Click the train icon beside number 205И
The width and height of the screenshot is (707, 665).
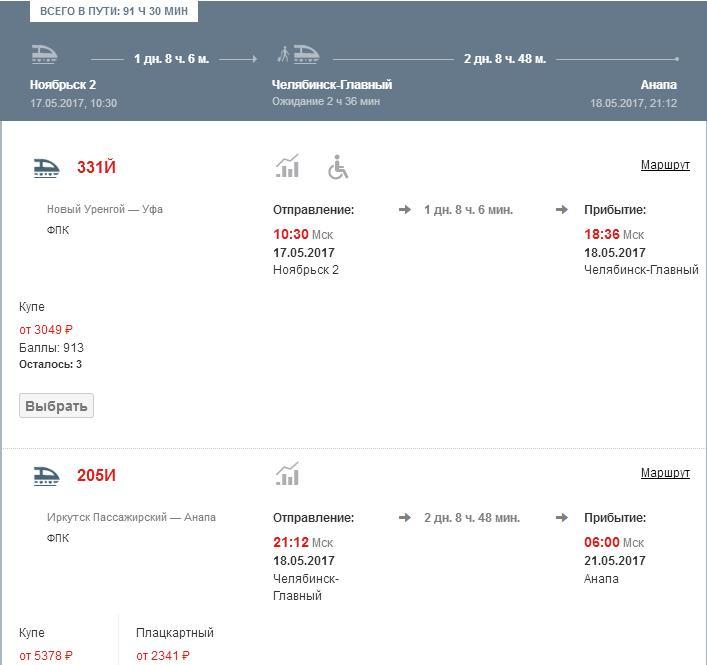coord(46,476)
